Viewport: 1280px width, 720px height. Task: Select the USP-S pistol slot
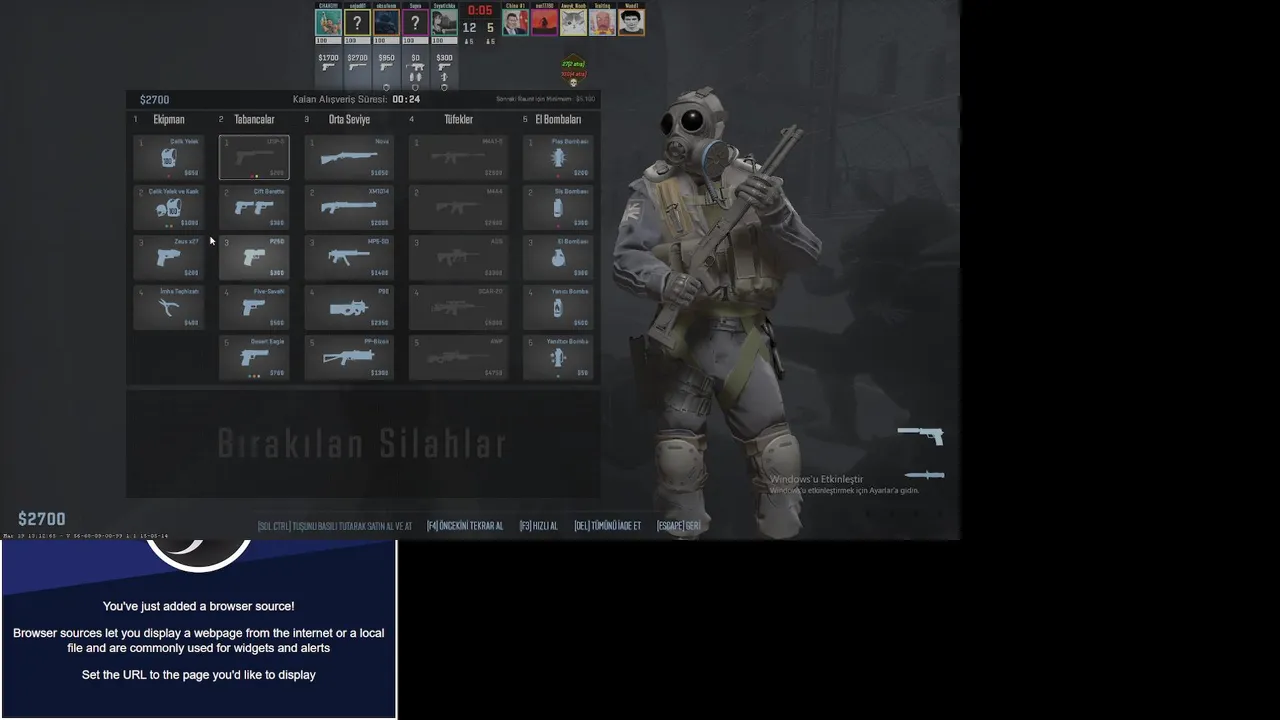(254, 158)
